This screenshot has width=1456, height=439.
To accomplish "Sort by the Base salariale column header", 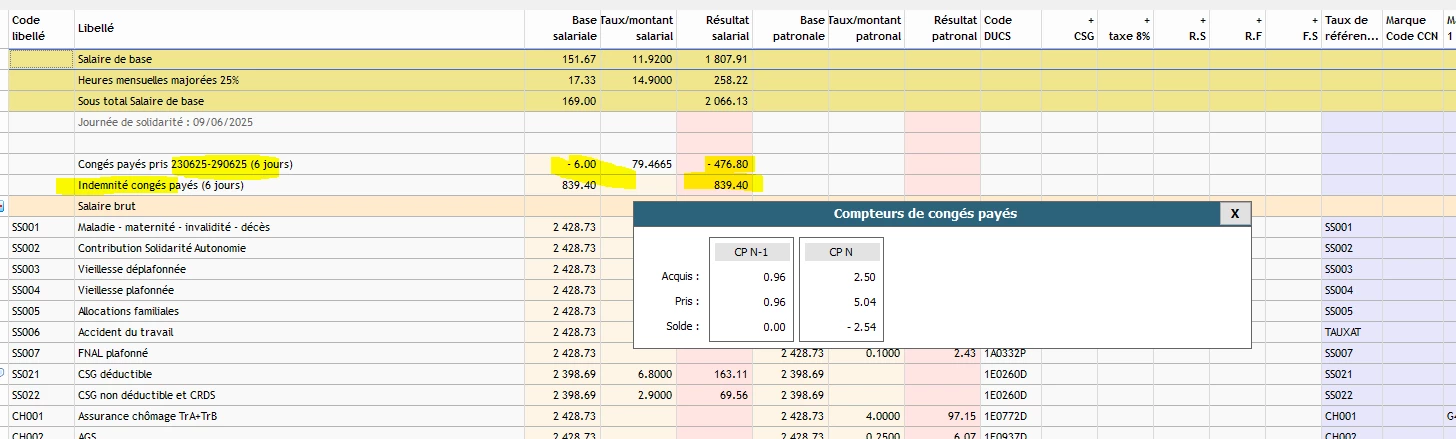I will pos(562,27).
